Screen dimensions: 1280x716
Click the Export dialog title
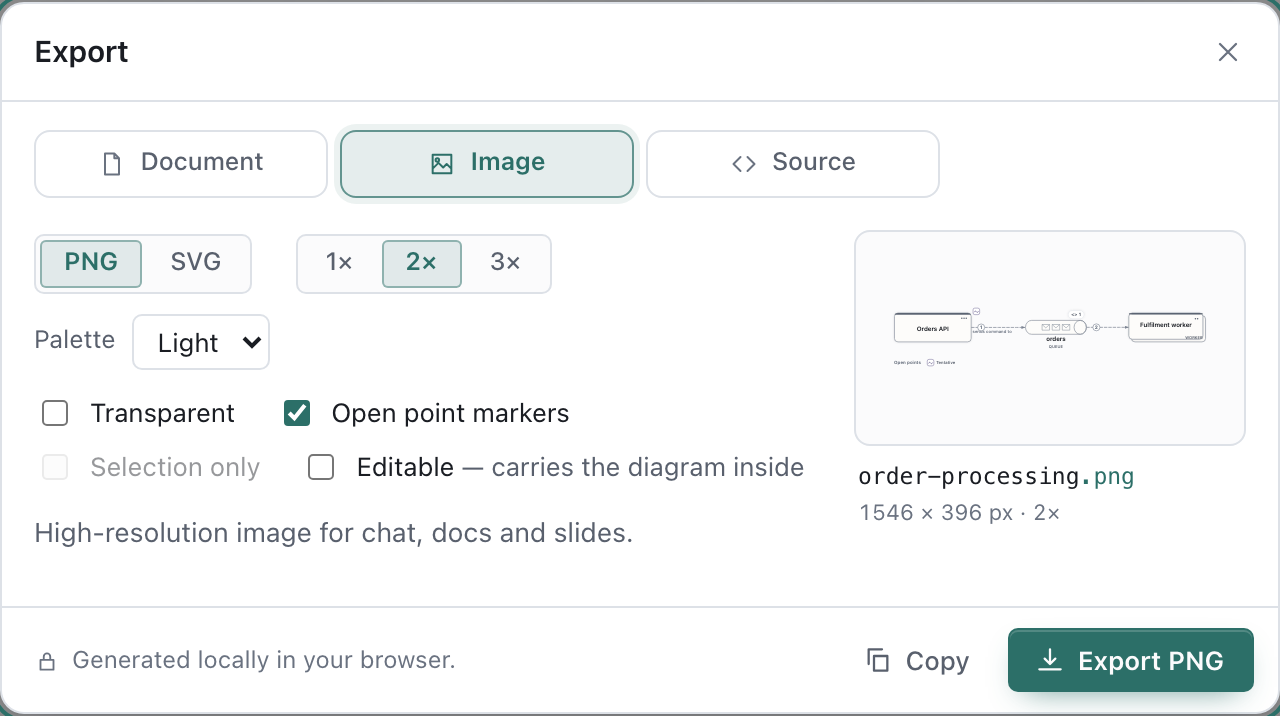[81, 52]
